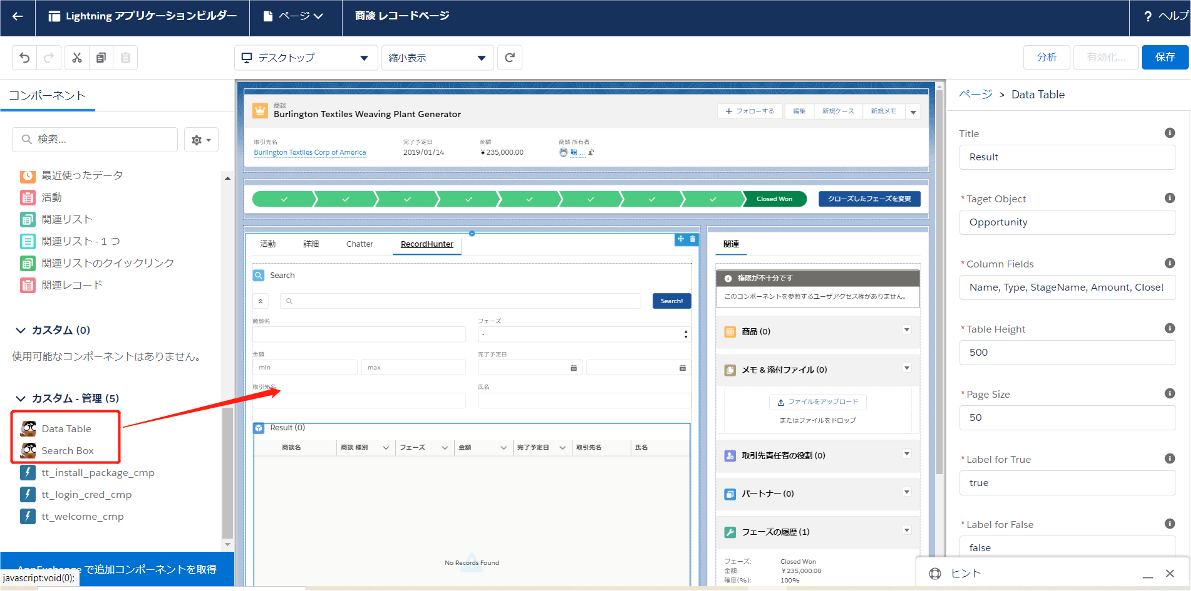Switch to the 詳細 tab on the canvas
This screenshot has width=1191, height=591.
311,244
